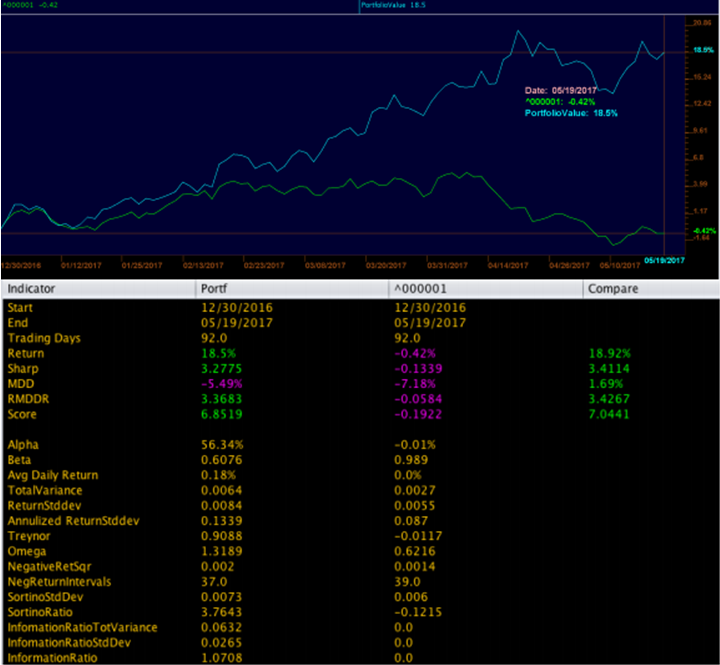Click the Portf RMDDR value 3.3683

pyautogui.click(x=222, y=399)
